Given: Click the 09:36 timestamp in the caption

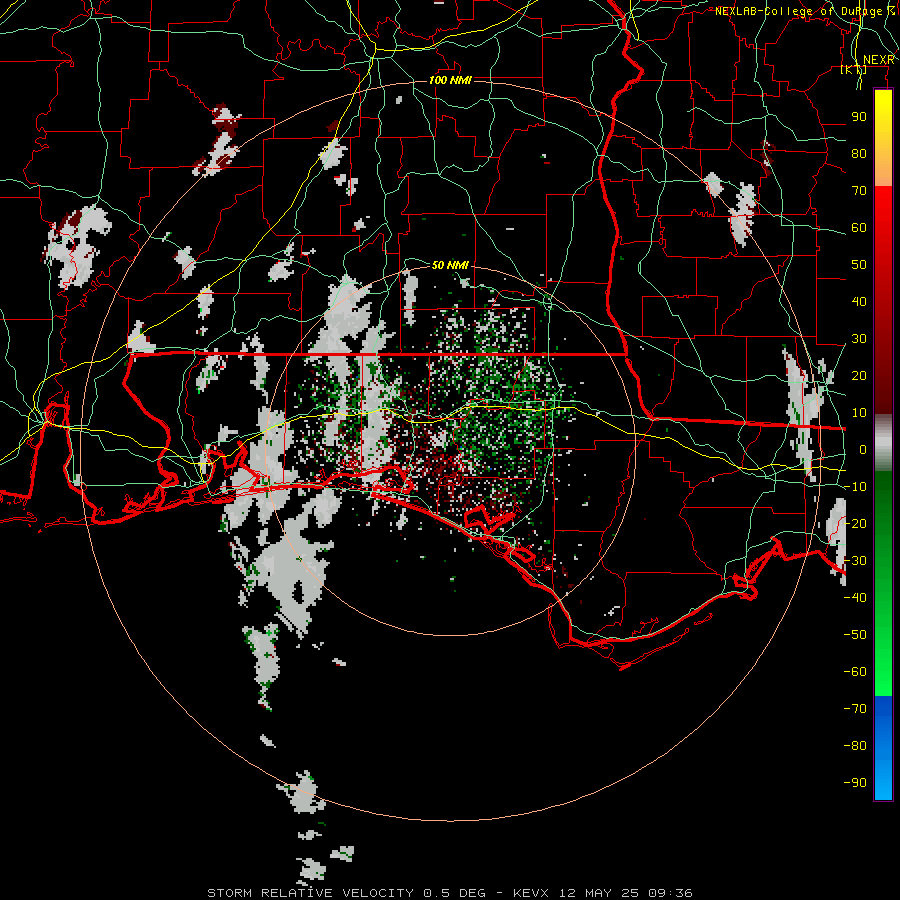Looking at the screenshot, I should coord(670,893).
